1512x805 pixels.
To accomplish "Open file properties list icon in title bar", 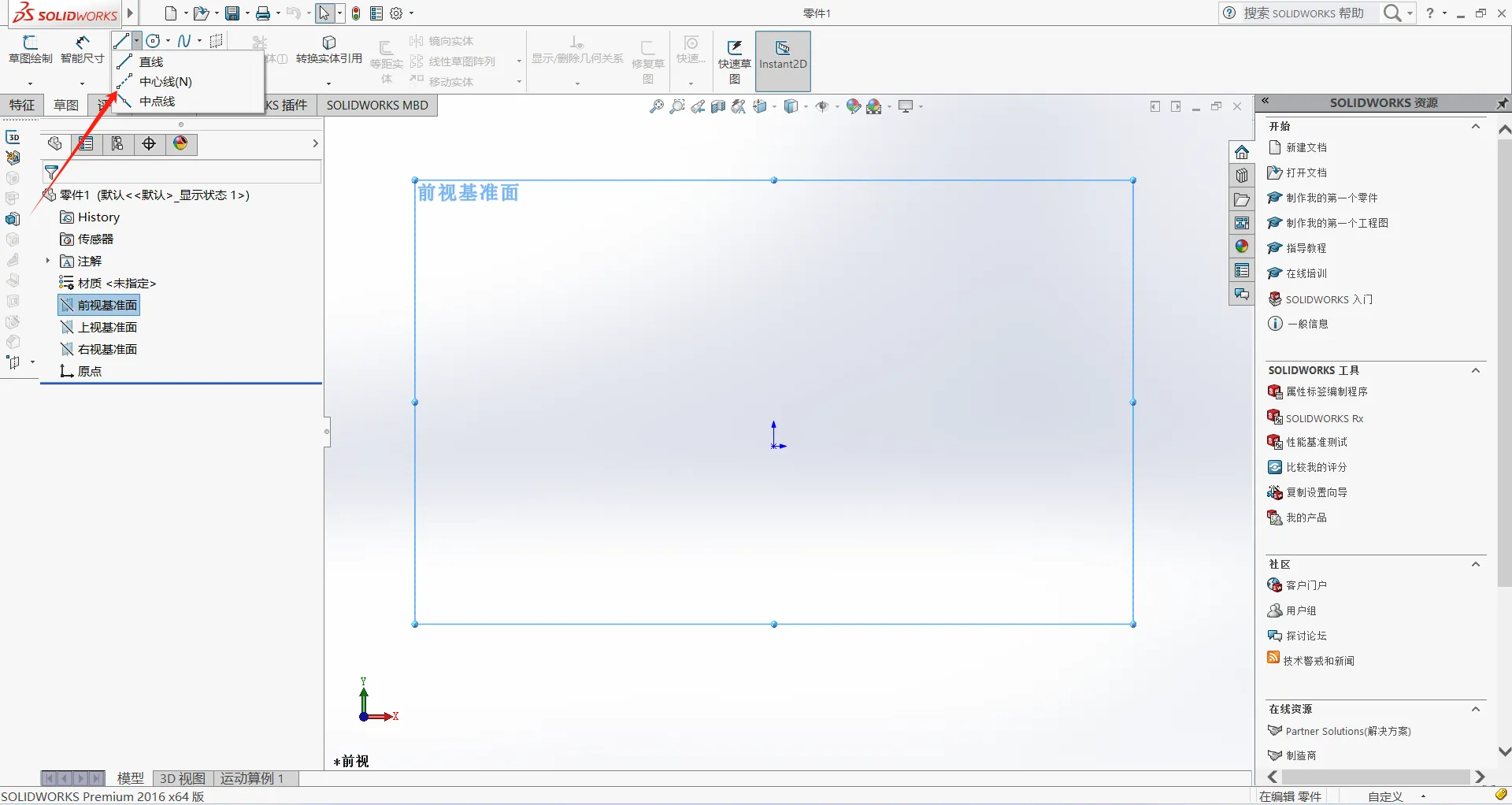I will [x=376, y=13].
